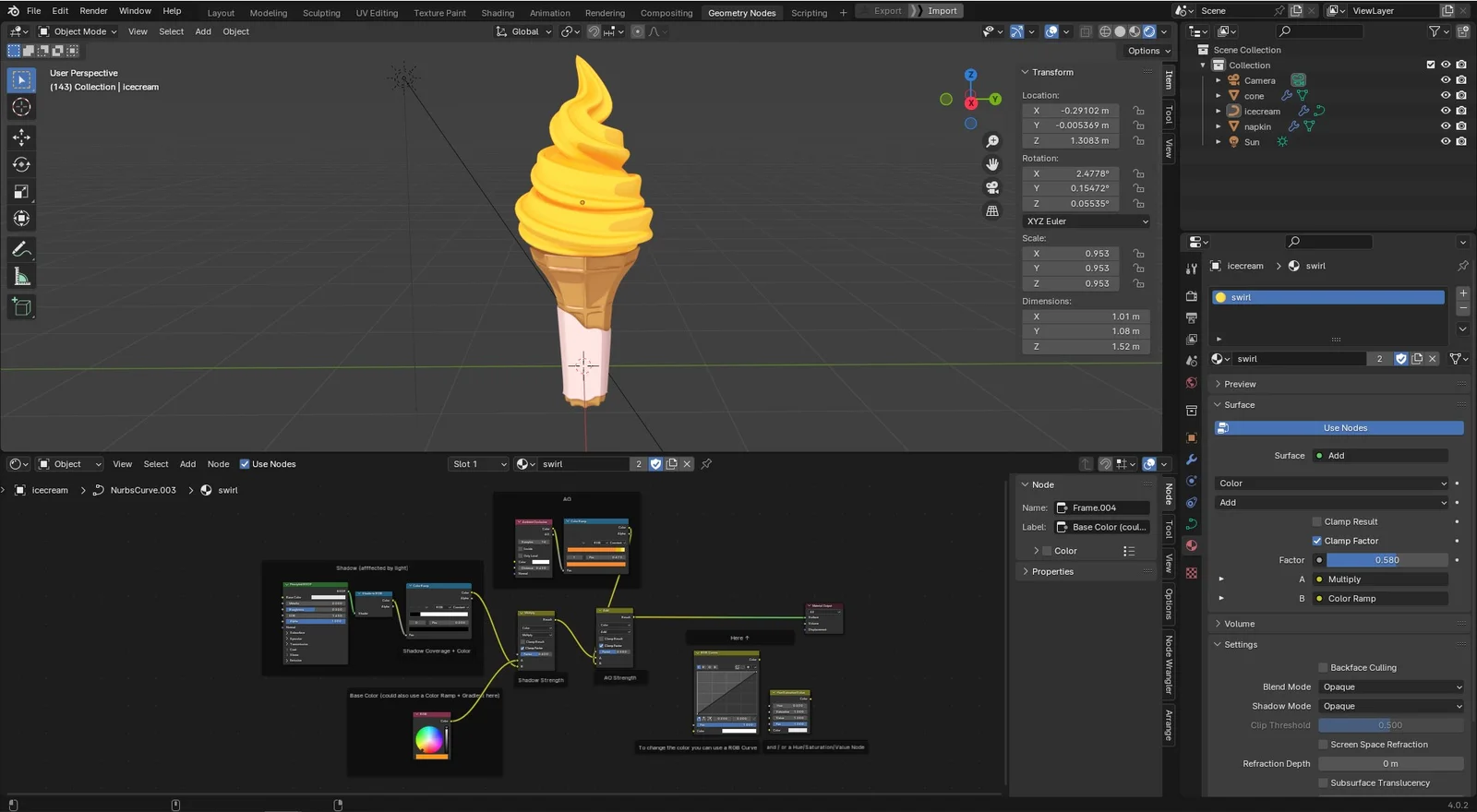Open the XYZ Euler rotation mode dropdown
Screen dimensions: 1477x812
[1087, 221]
